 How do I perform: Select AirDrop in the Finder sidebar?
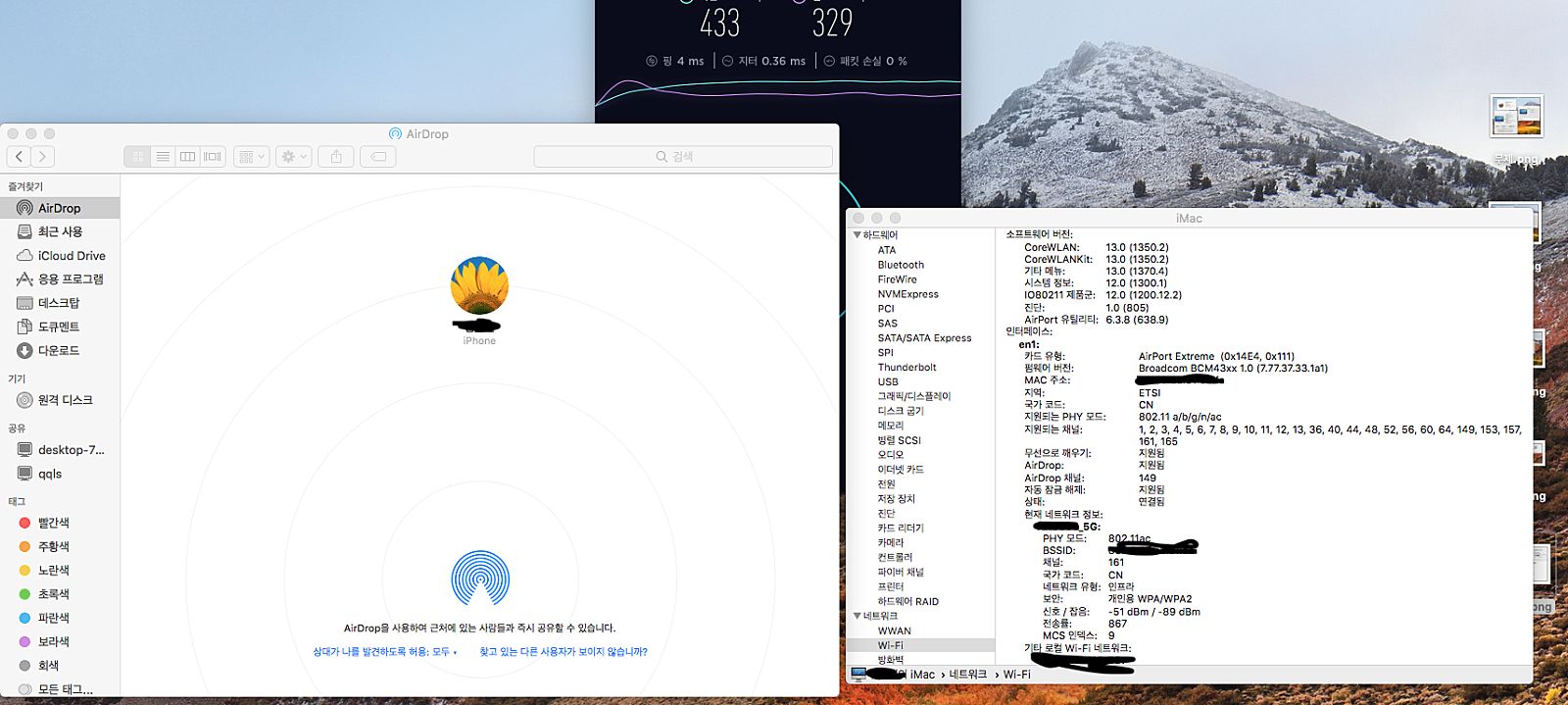coord(60,208)
